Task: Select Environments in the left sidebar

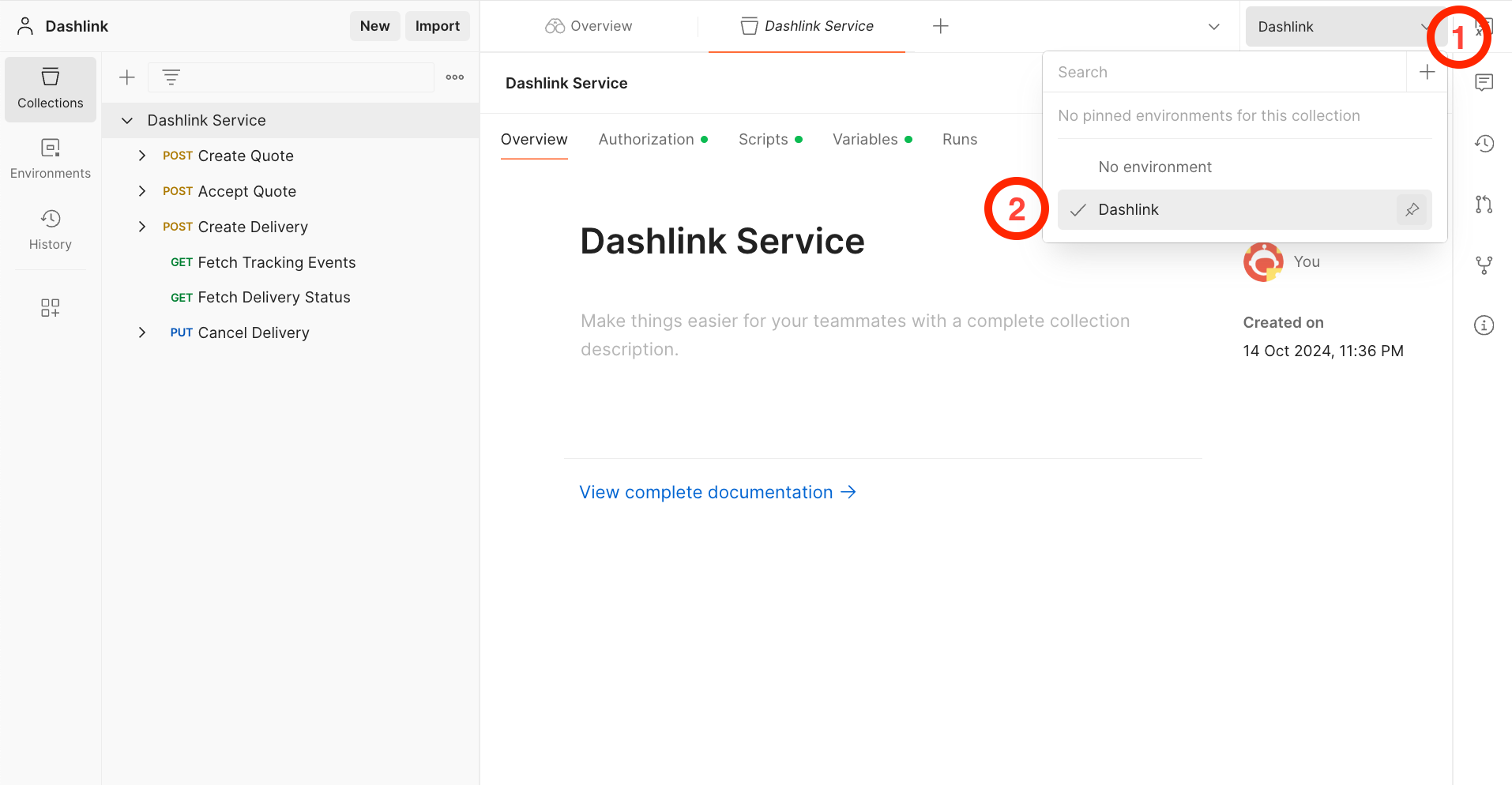Action: 50,158
